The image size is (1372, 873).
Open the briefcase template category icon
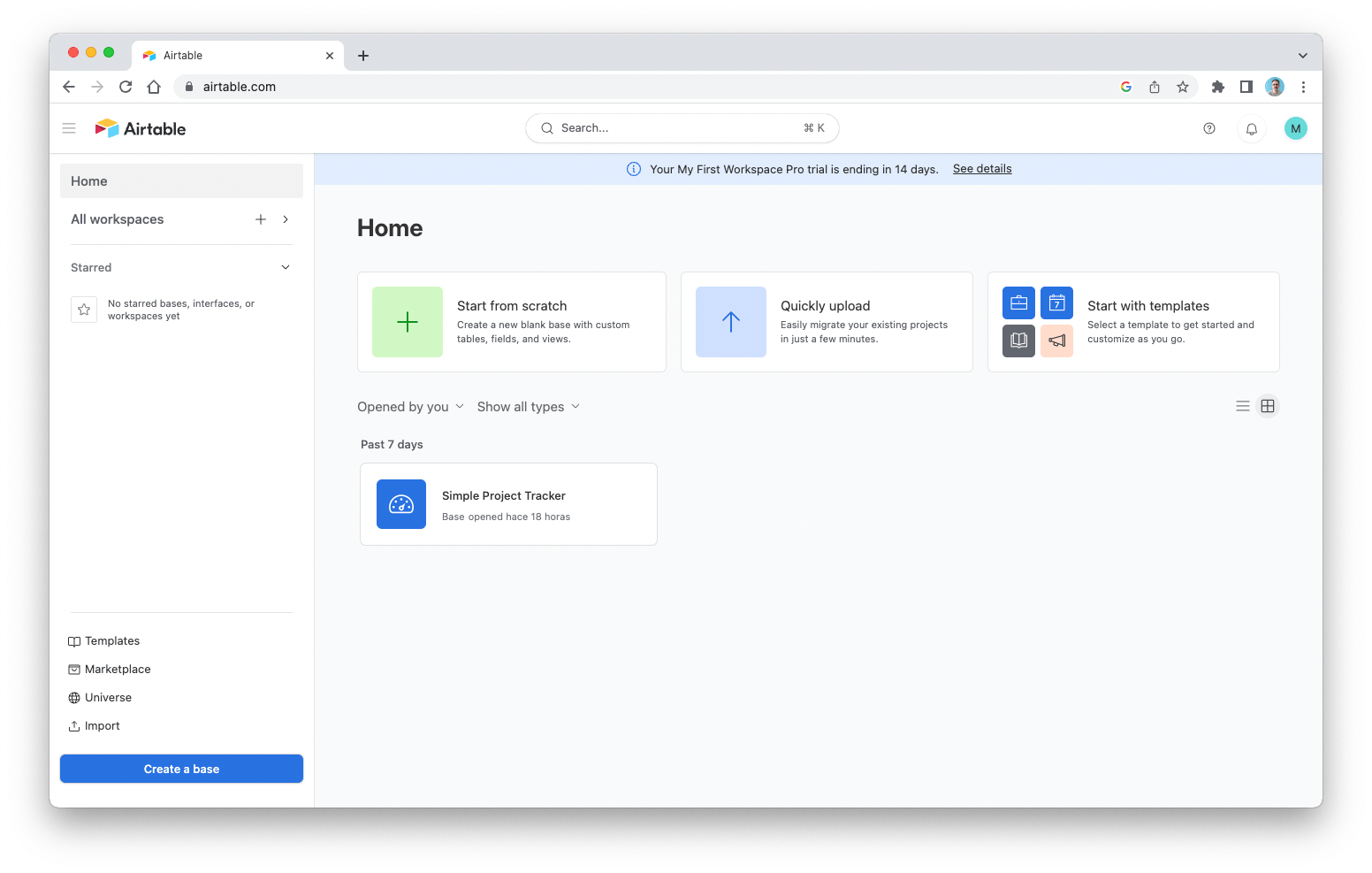point(1018,302)
